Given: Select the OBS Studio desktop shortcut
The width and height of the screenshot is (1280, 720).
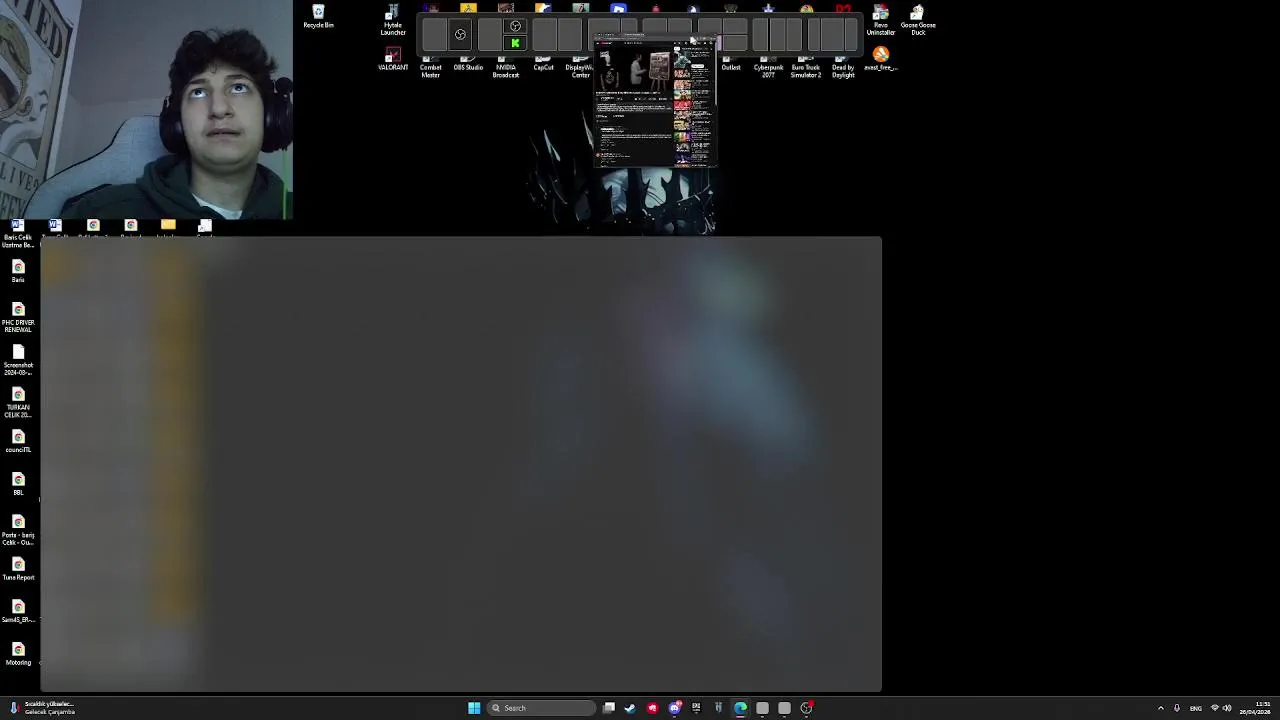Looking at the screenshot, I should coord(468,65).
